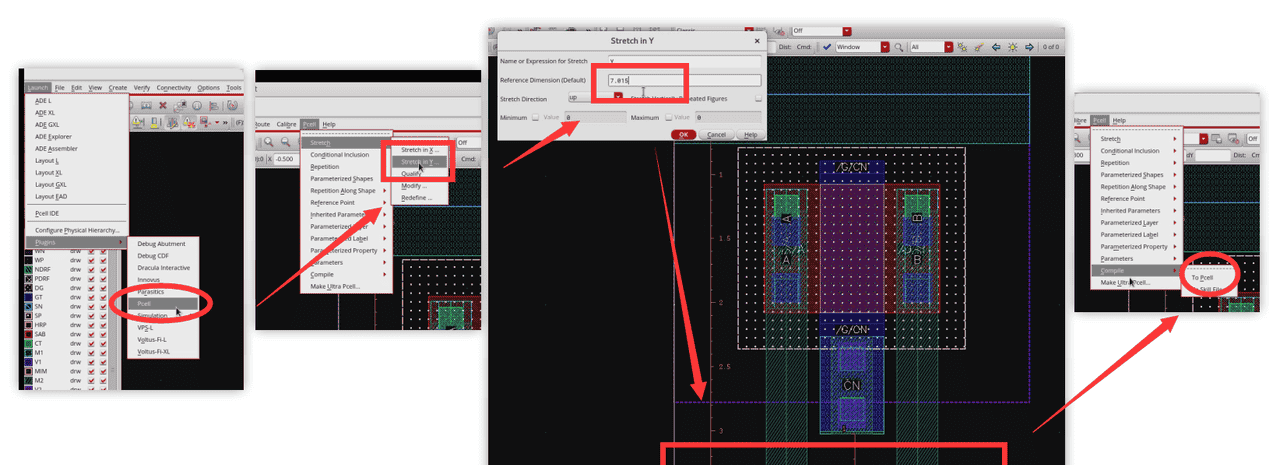This screenshot has width=1280, height=465.
Task: Click Cancel in Stretch in Y dialog
Action: pos(716,134)
